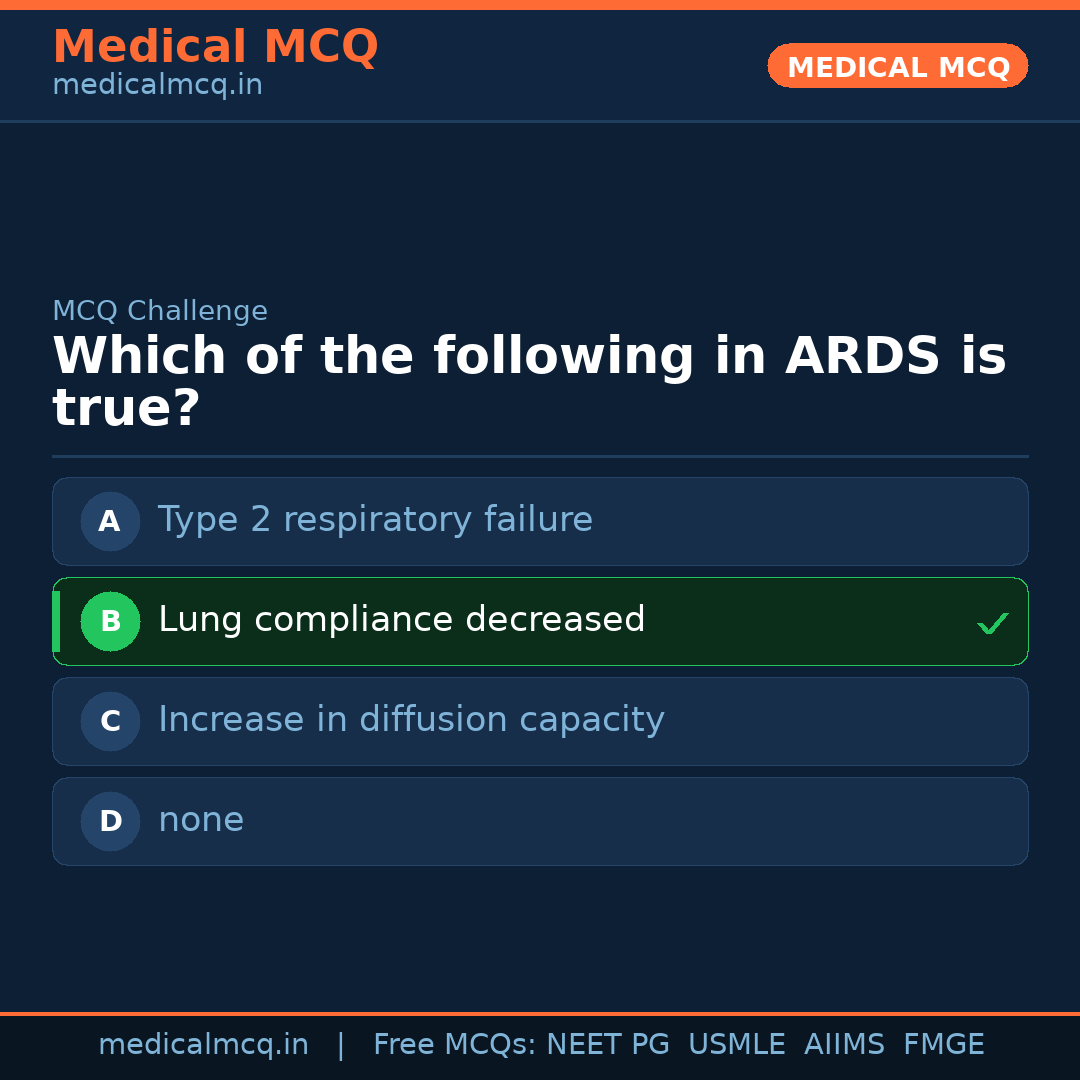This screenshot has height=1080, width=1080.
Task: Click the B letter badge in green circle
Action: coord(110,621)
